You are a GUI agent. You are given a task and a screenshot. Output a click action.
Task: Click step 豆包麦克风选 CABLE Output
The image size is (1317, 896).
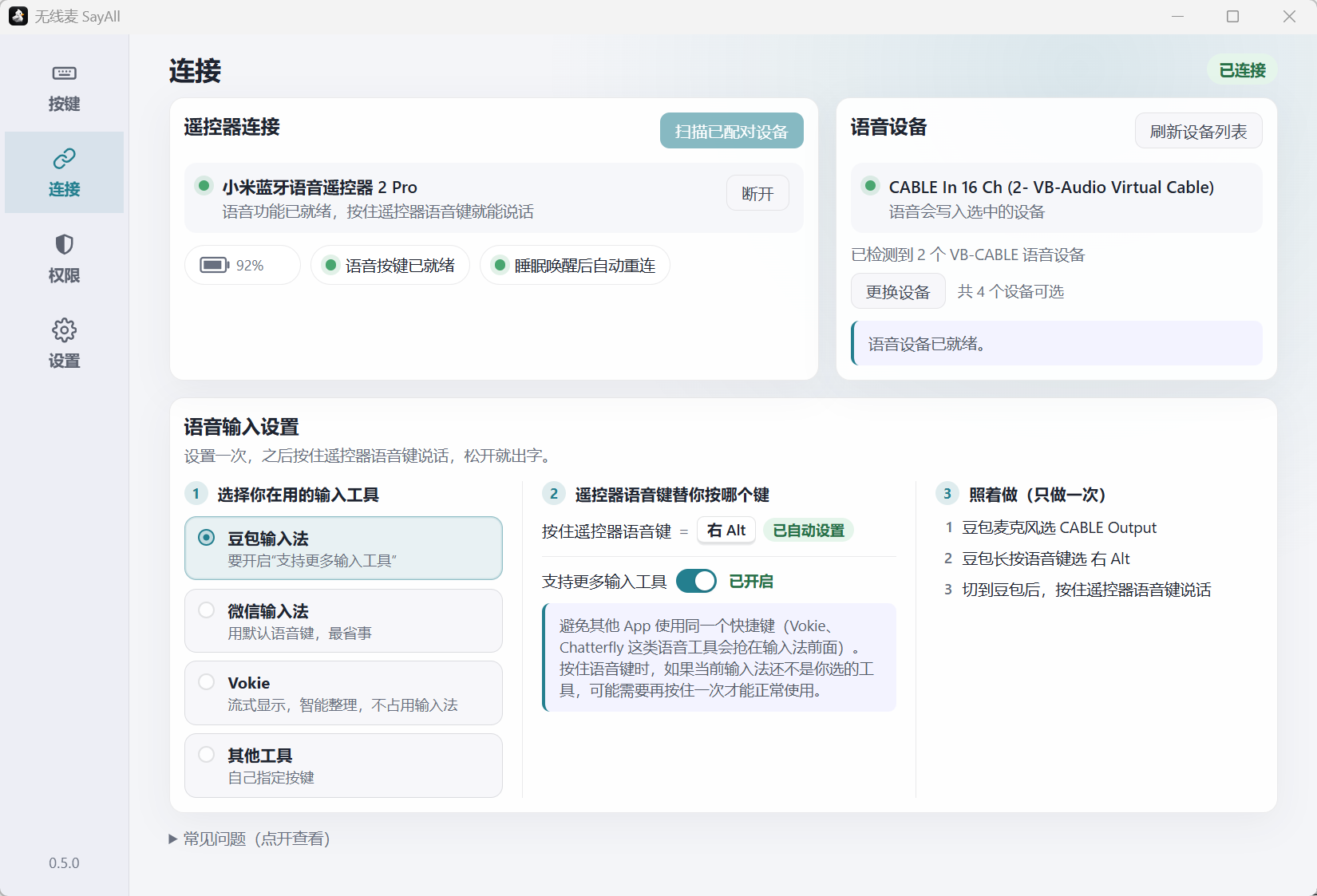[x=1059, y=527]
